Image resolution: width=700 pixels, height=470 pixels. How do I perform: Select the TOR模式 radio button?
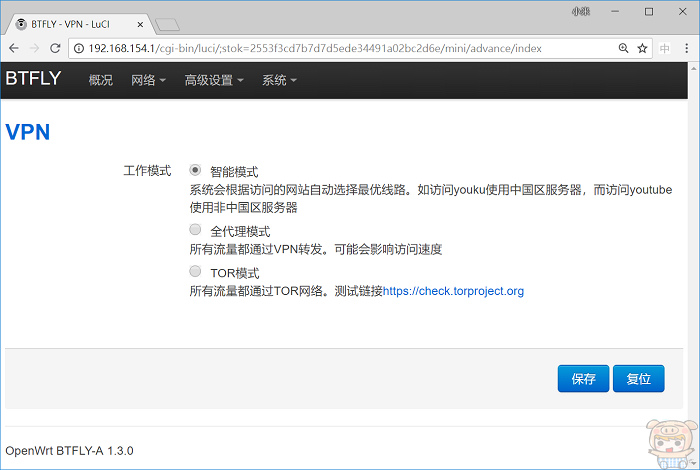click(195, 271)
